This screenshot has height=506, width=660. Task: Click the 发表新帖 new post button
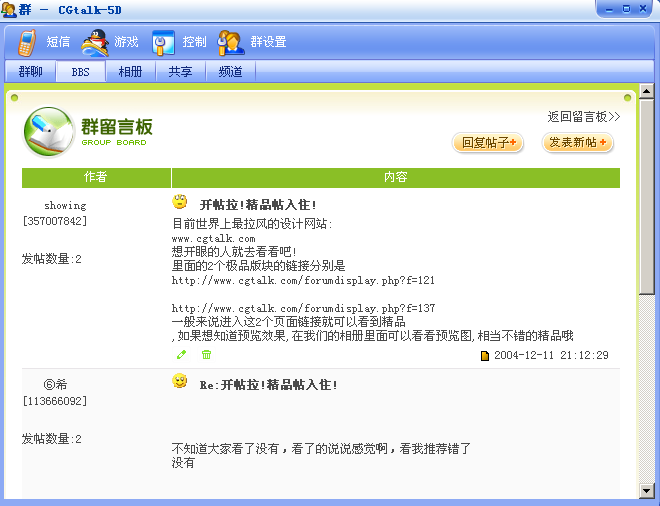(x=578, y=143)
